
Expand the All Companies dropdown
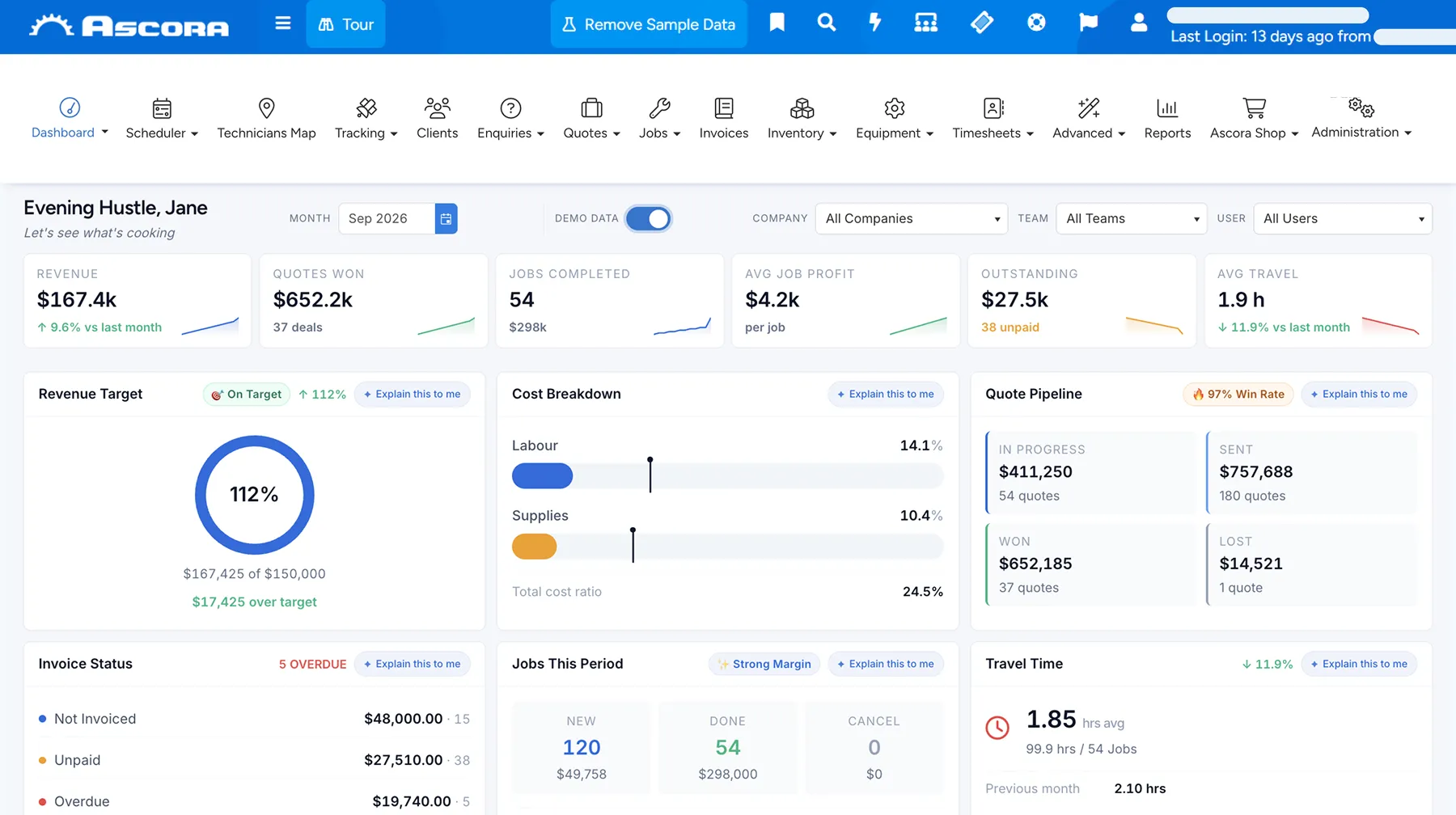(x=912, y=218)
